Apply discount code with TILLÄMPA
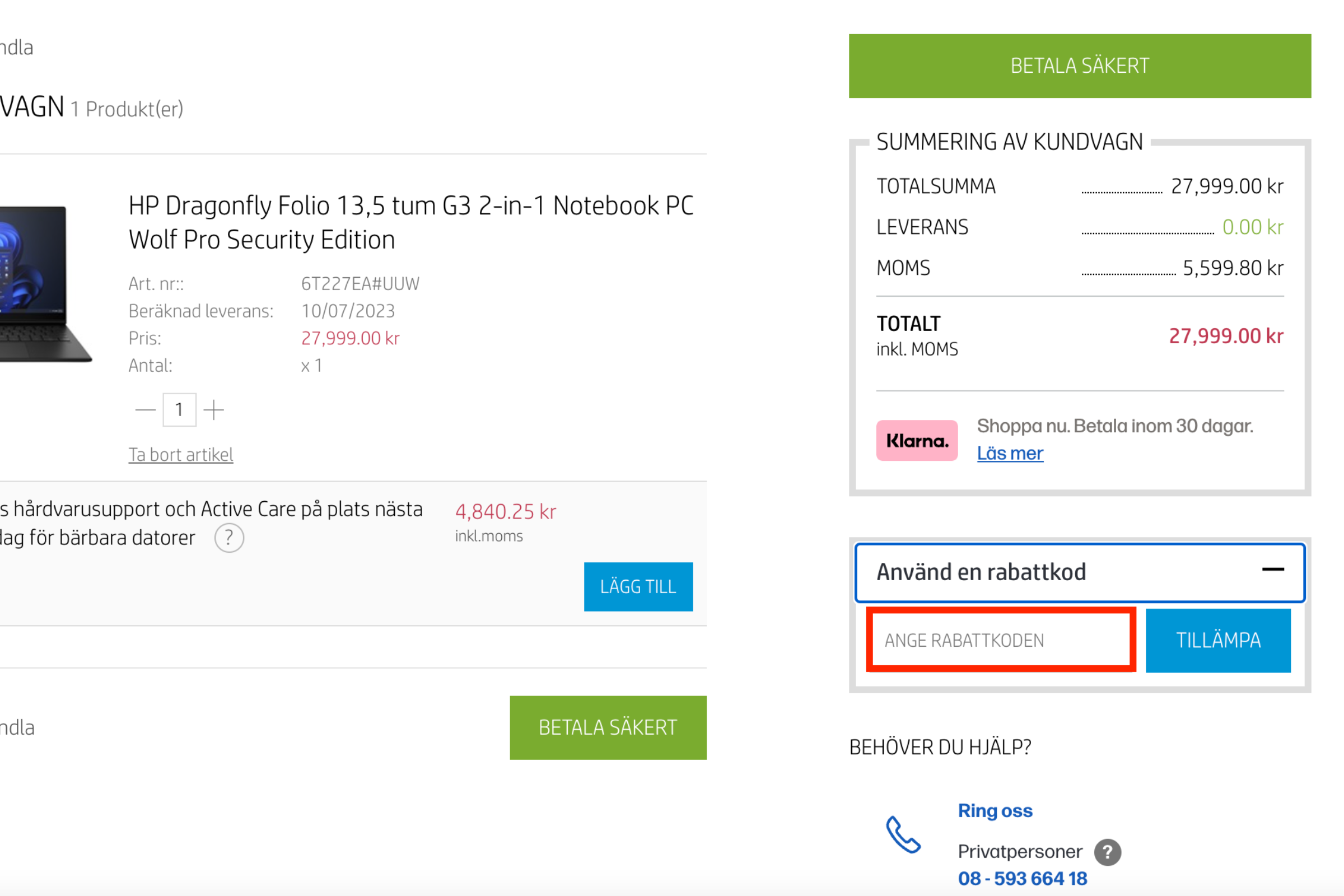The width and height of the screenshot is (1344, 896). tap(1217, 640)
